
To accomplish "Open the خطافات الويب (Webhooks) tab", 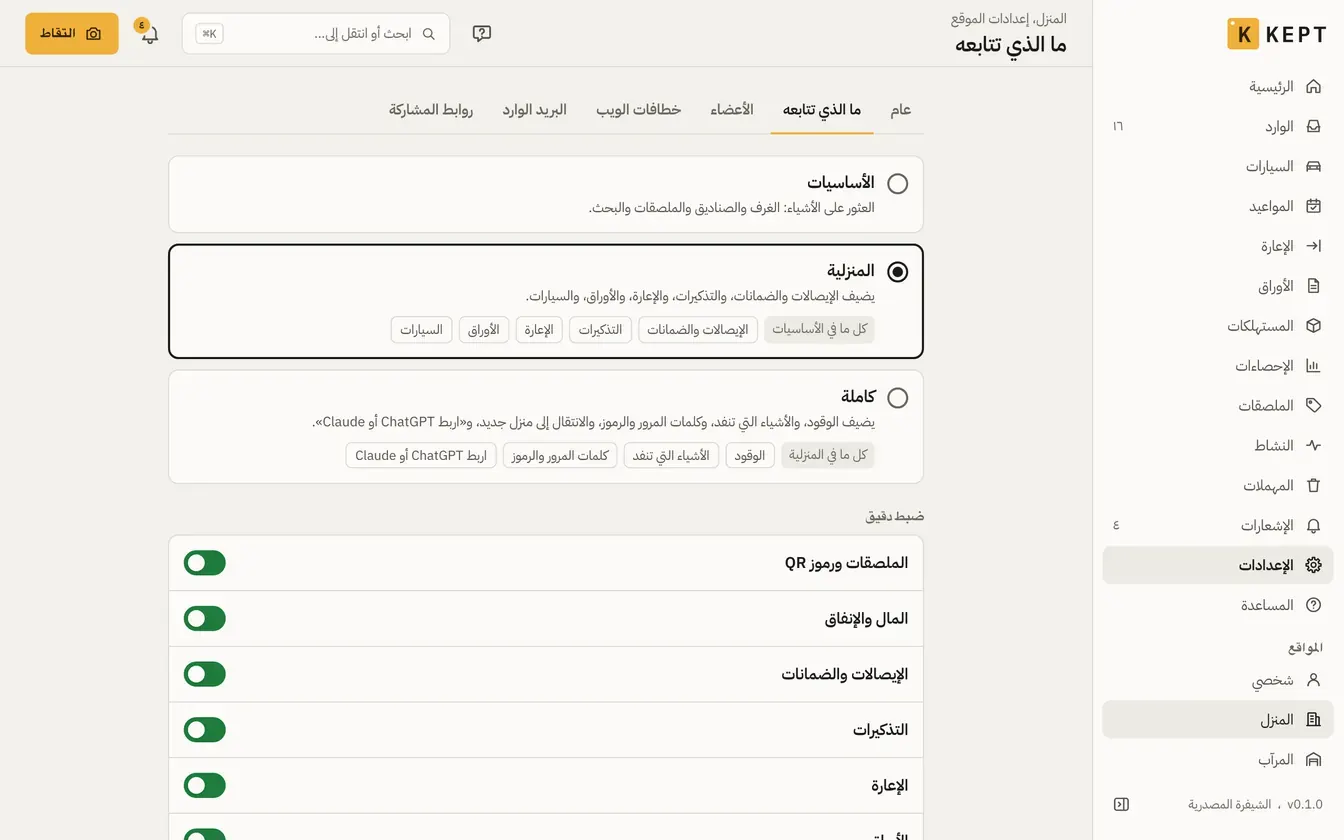I will tap(639, 110).
